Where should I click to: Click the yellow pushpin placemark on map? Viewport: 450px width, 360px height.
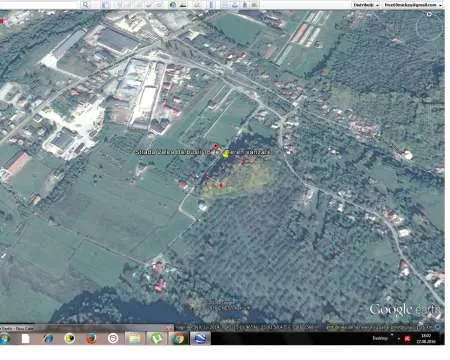226,153
